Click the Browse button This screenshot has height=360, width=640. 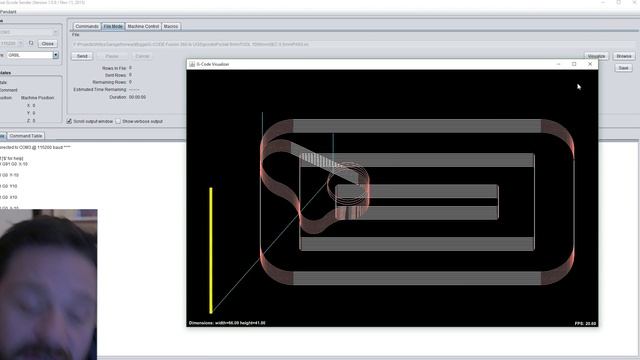623,56
